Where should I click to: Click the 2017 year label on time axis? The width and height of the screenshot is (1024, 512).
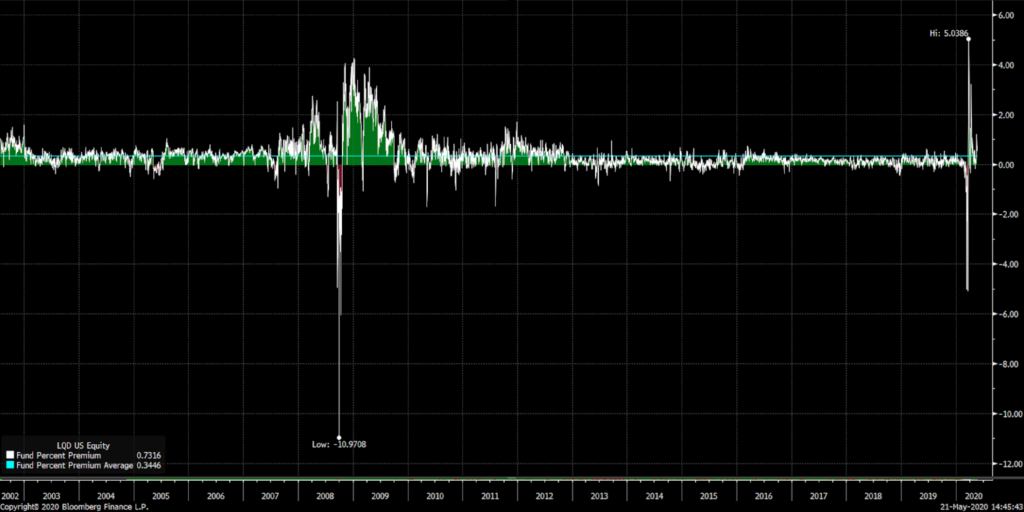click(x=818, y=496)
